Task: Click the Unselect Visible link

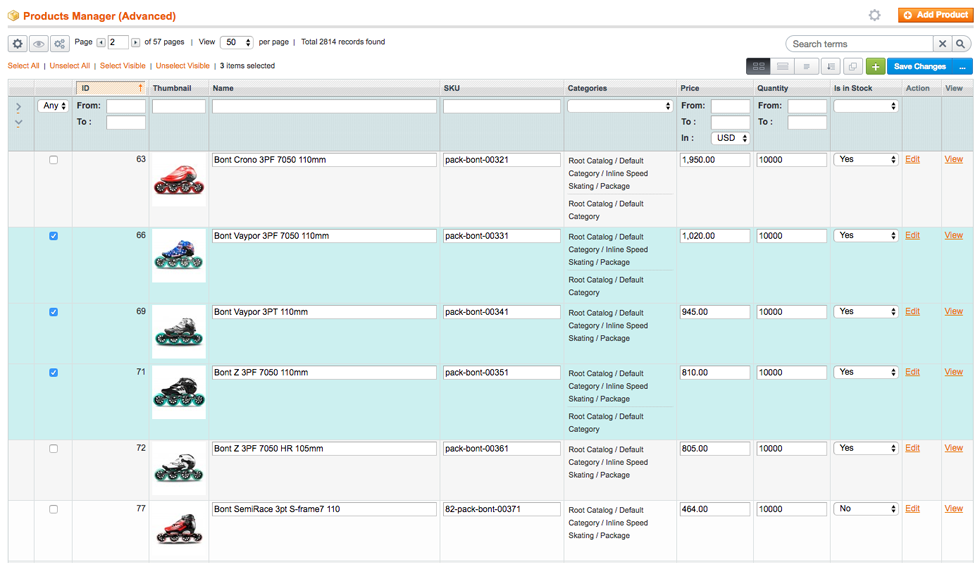Action: tap(182, 66)
